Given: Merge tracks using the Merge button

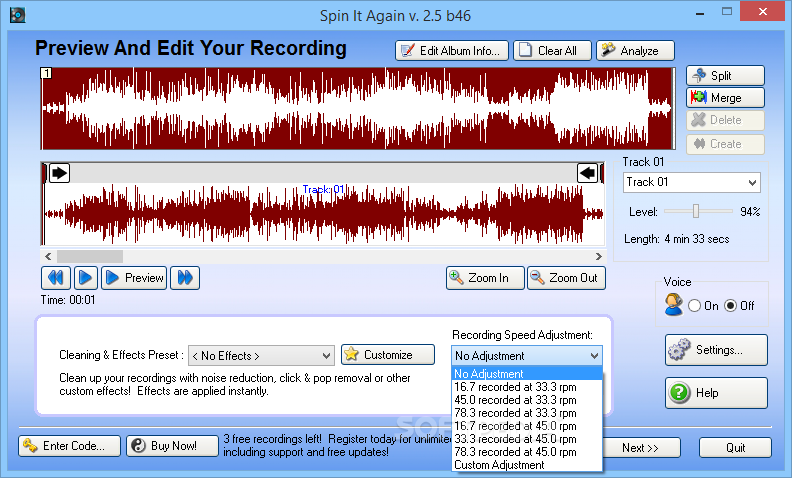Looking at the screenshot, I should (x=725, y=98).
